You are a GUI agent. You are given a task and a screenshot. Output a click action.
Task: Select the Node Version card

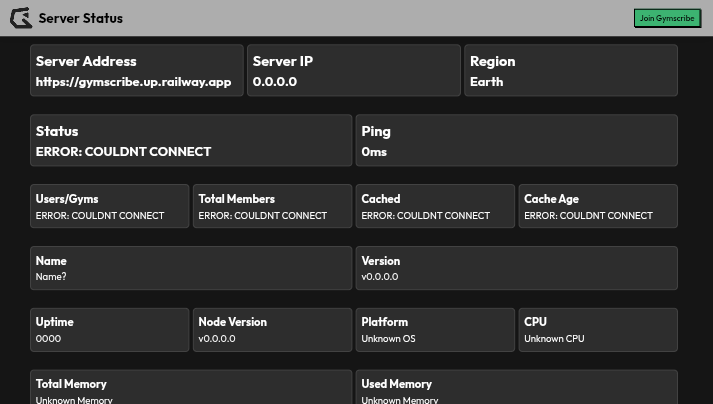pos(272,329)
